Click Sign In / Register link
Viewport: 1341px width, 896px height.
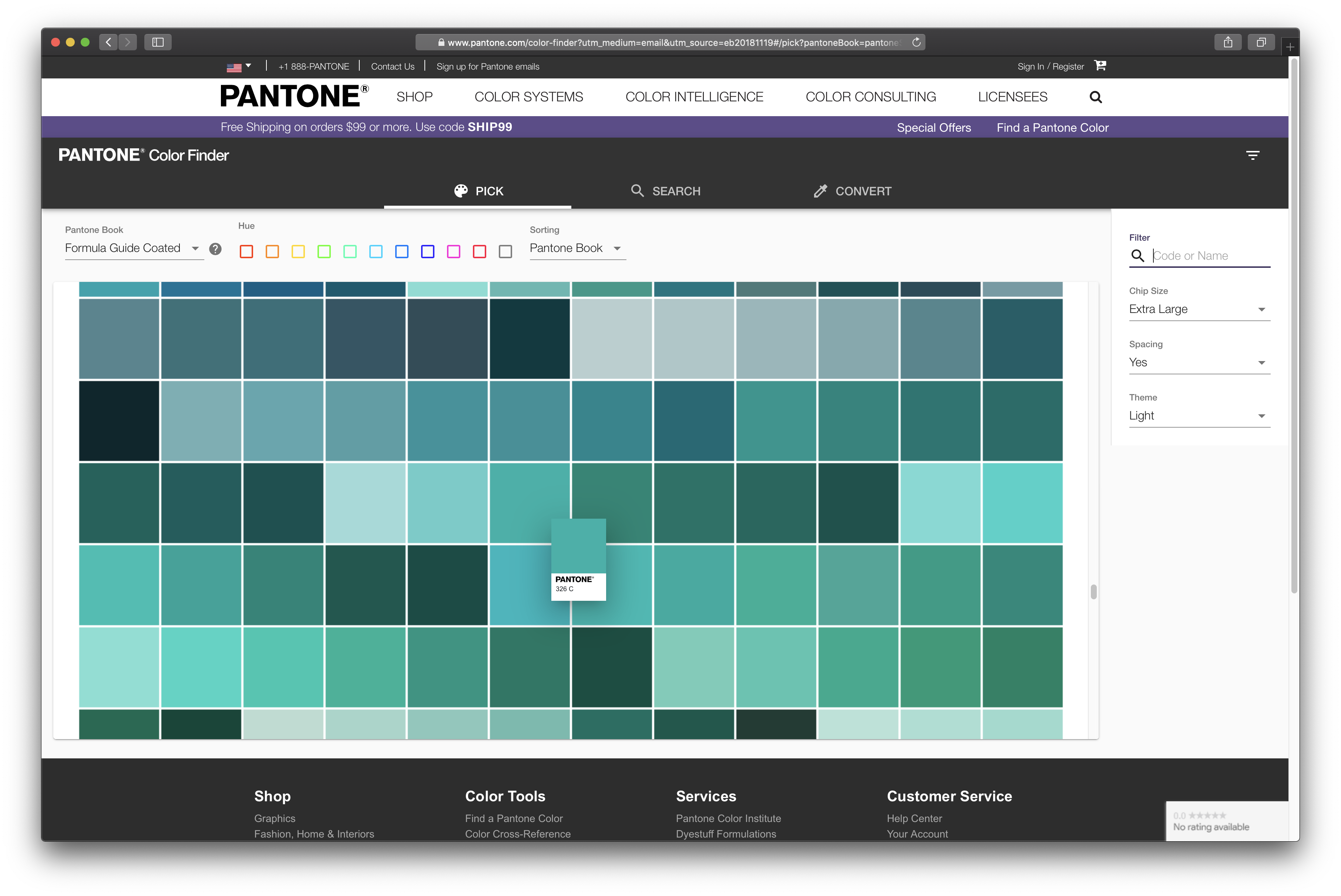1051,67
